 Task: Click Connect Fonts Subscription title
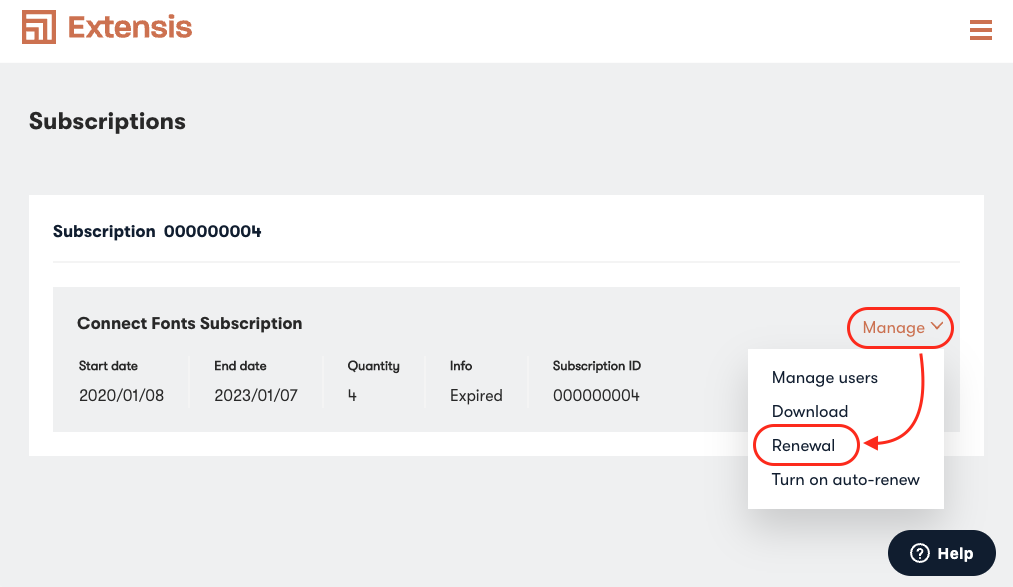(x=189, y=323)
